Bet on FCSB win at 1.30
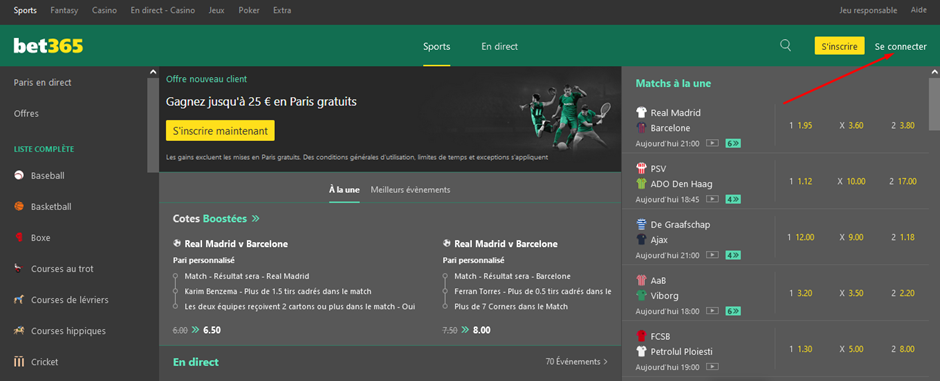This screenshot has height=381, width=940. click(800, 349)
